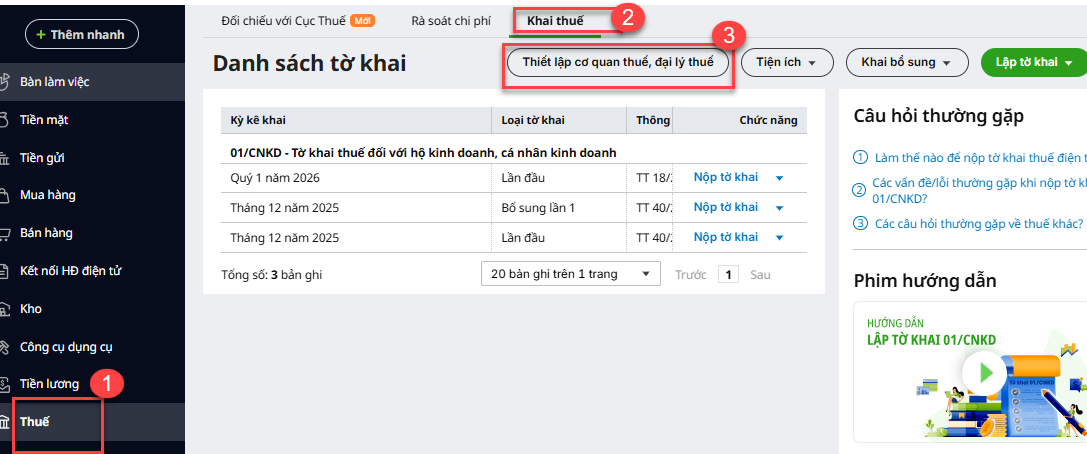Click Thiết lập cơ quan thuế, đại lý thuế
The width and height of the screenshot is (1087, 454).
coord(618,62)
